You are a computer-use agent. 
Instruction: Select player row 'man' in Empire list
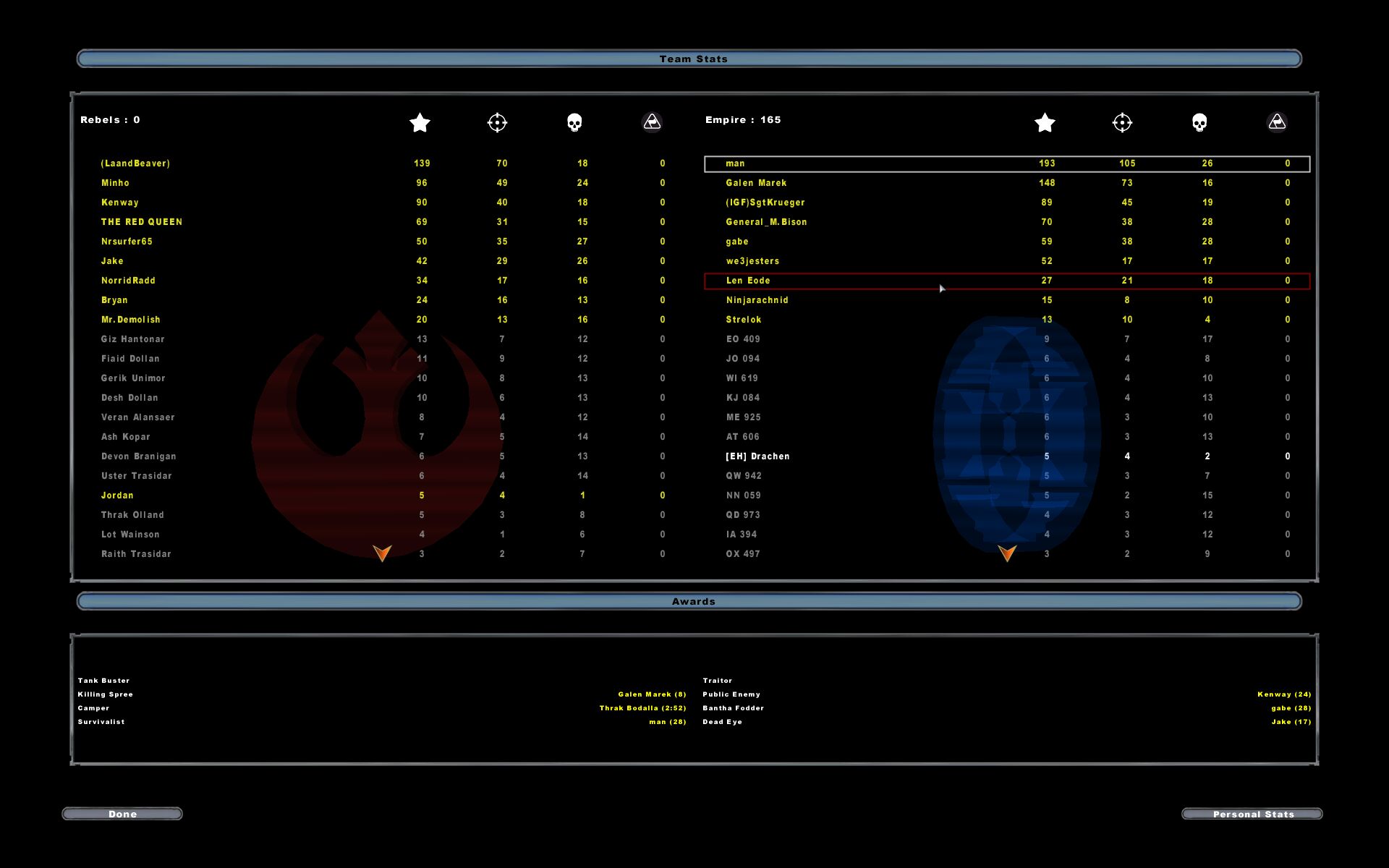[1007, 163]
